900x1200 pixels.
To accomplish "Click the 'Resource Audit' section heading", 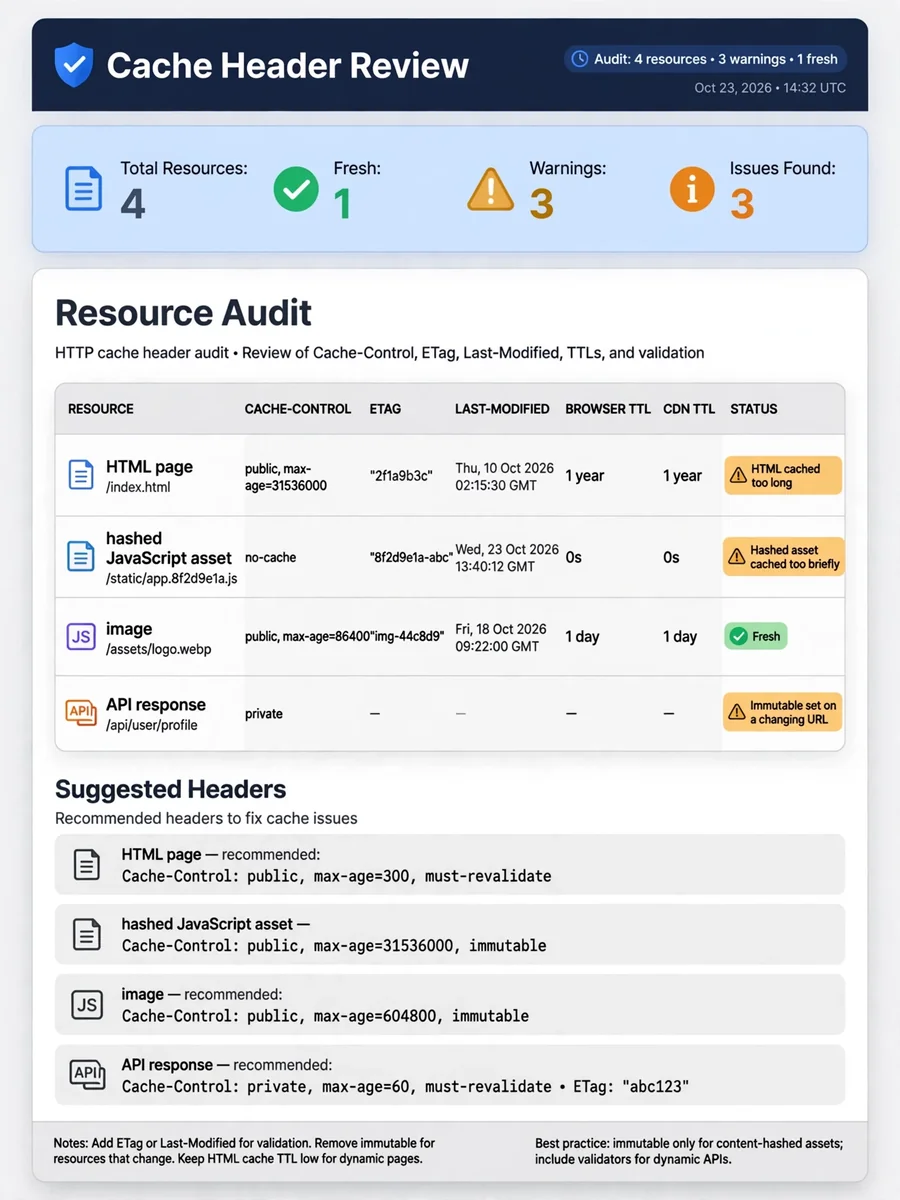I will 183,313.
